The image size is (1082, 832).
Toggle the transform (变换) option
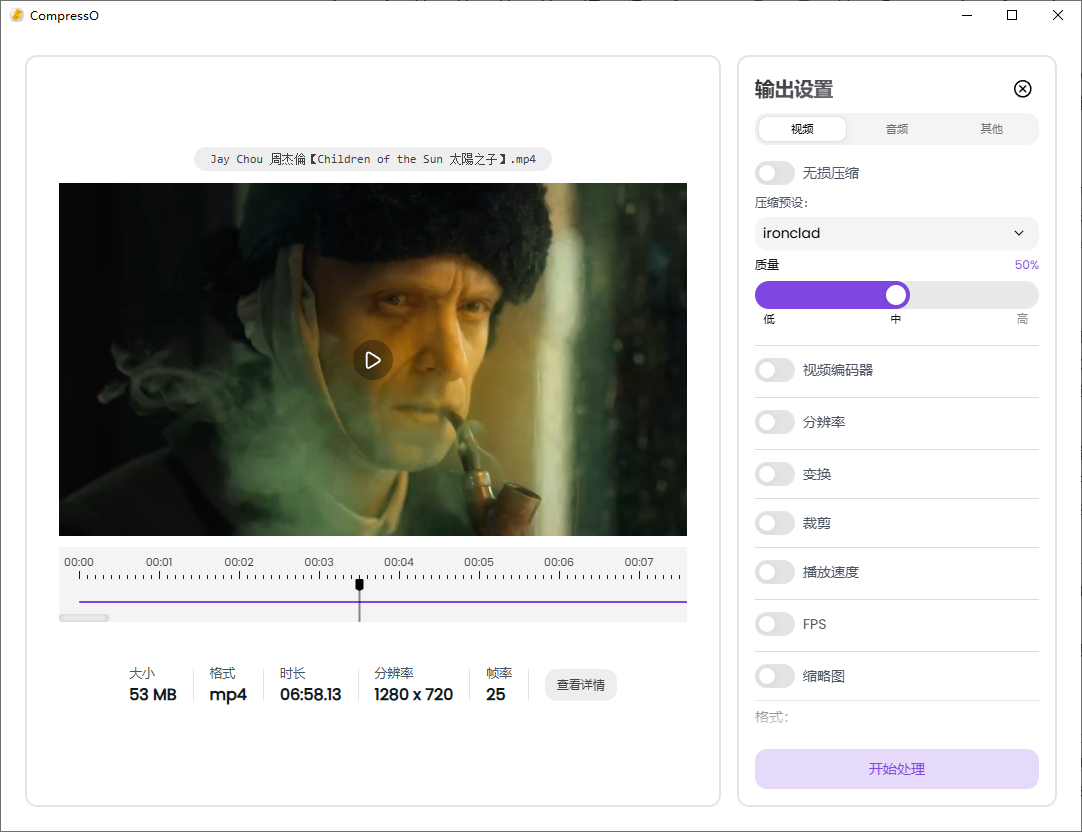point(775,474)
